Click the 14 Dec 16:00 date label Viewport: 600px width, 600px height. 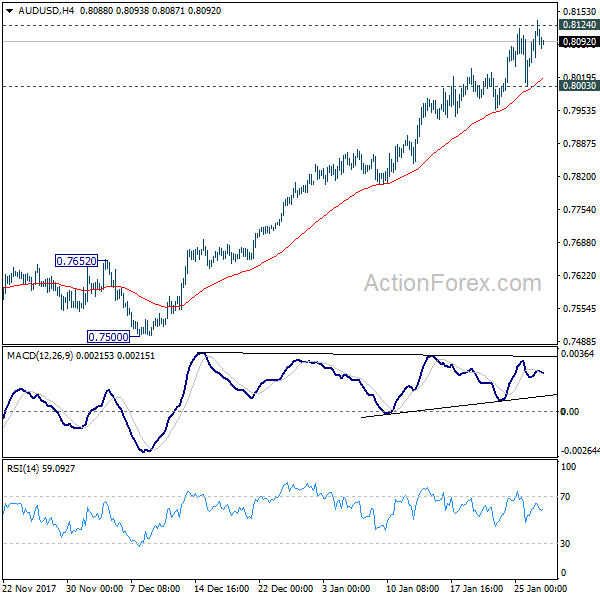[221, 588]
